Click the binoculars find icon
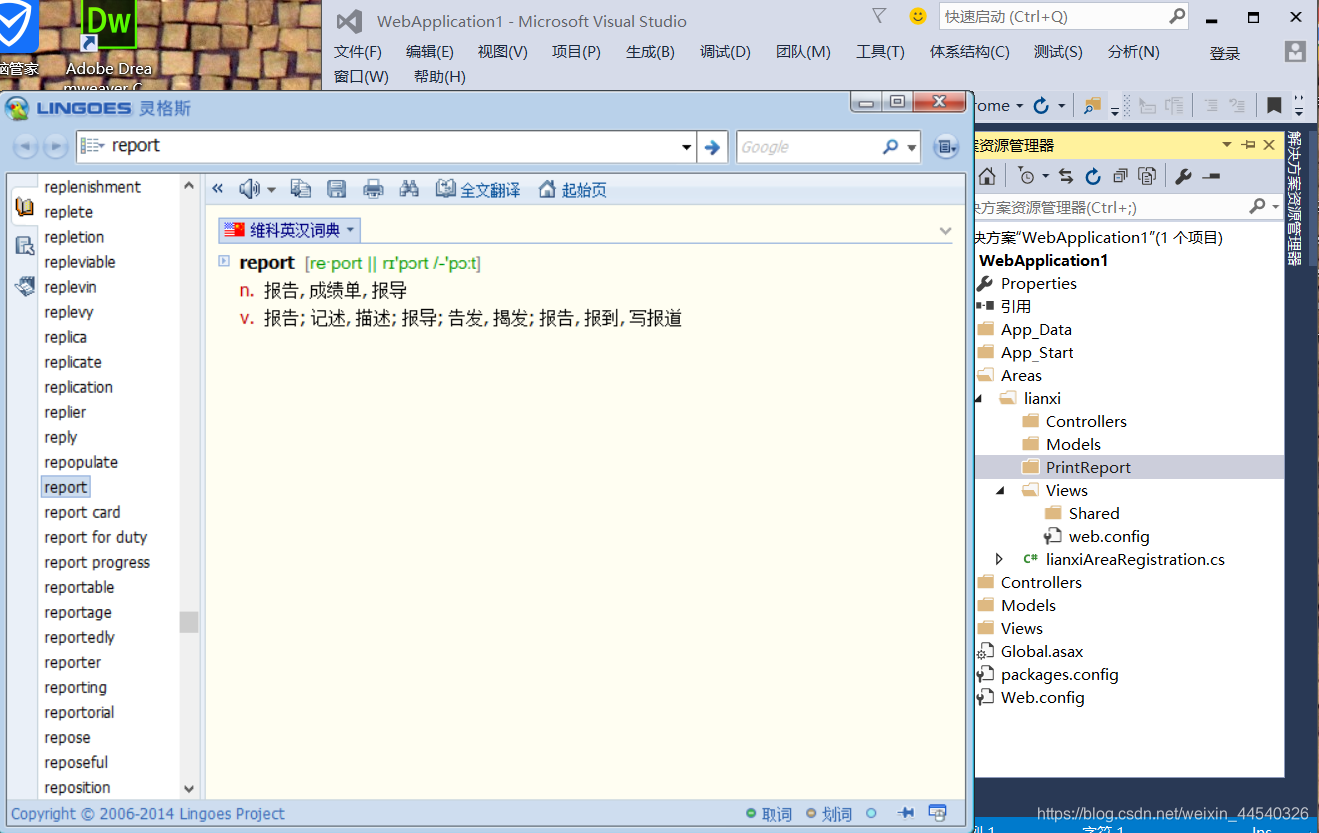 (x=409, y=189)
